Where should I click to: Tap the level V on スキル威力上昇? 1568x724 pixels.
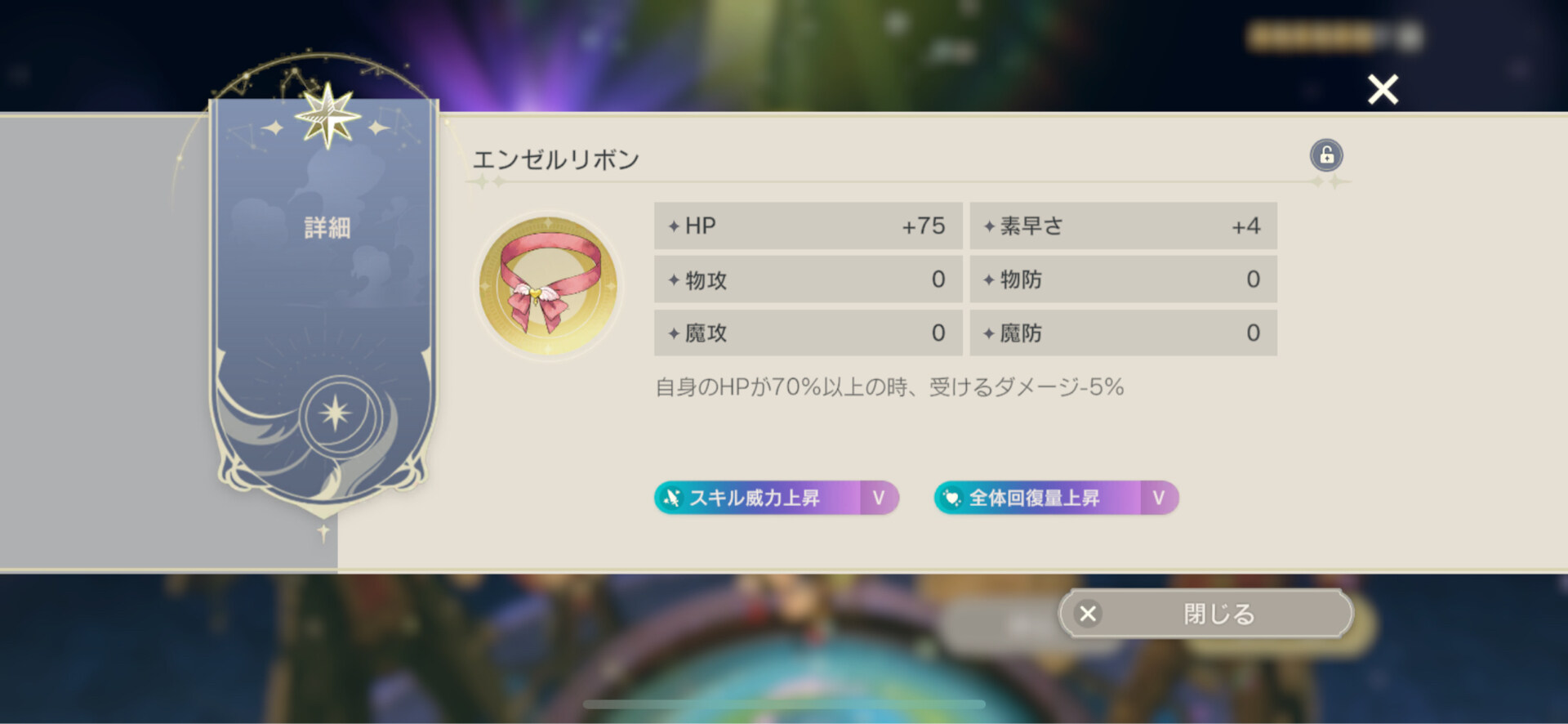(x=879, y=498)
